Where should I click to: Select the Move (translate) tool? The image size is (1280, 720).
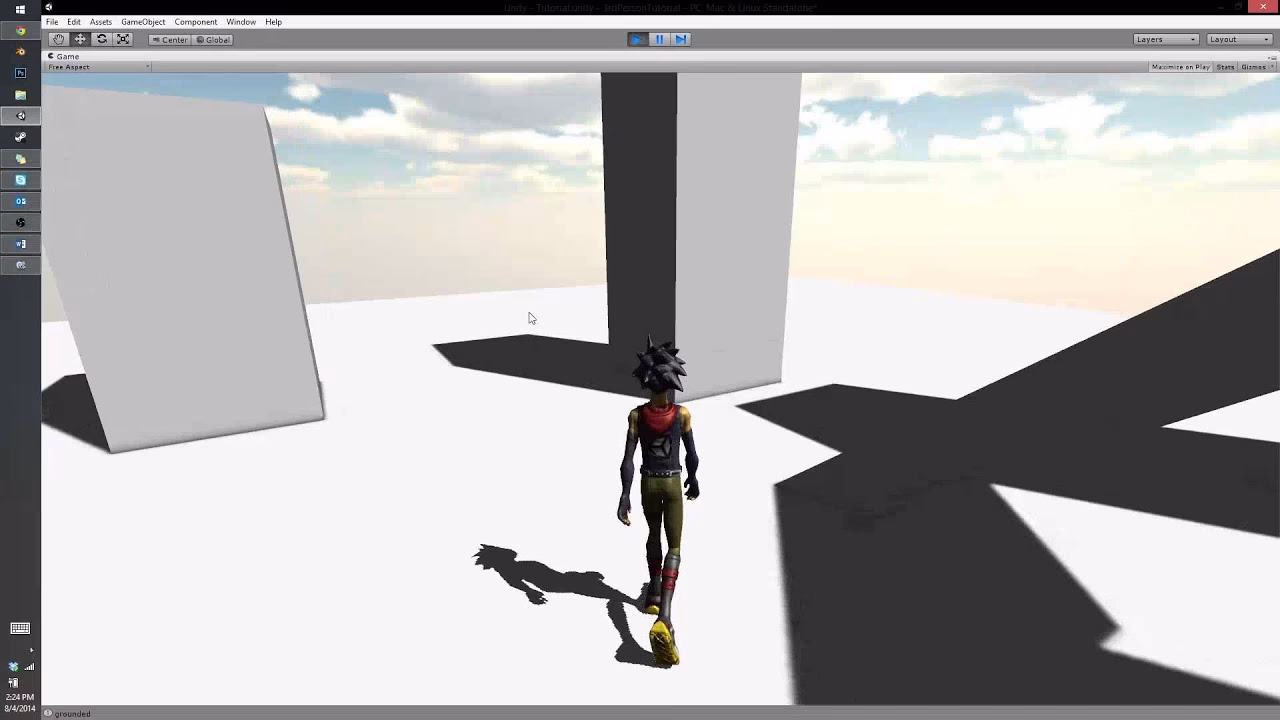click(x=80, y=39)
